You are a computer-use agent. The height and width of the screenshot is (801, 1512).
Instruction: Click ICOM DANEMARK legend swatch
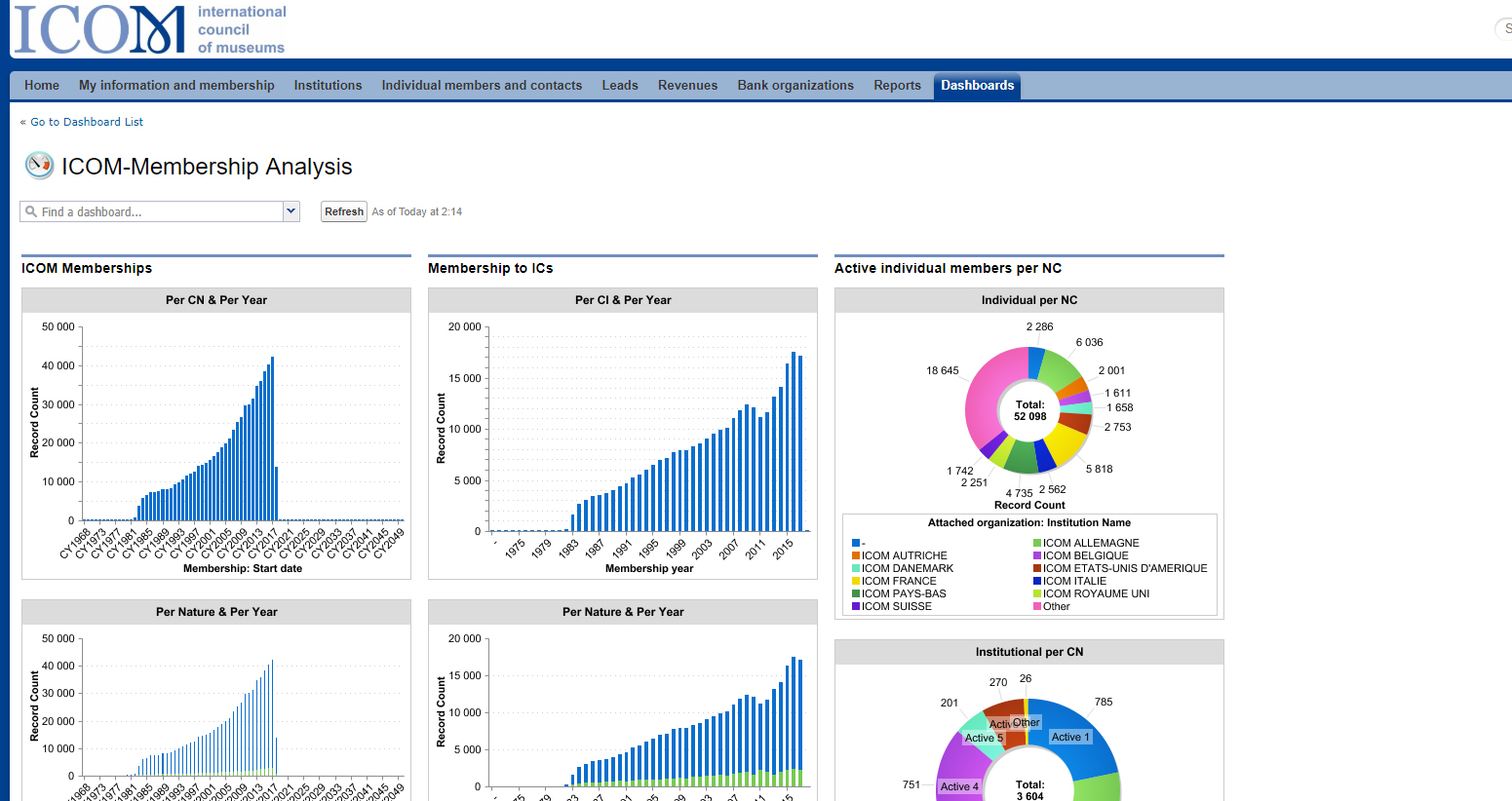click(856, 568)
